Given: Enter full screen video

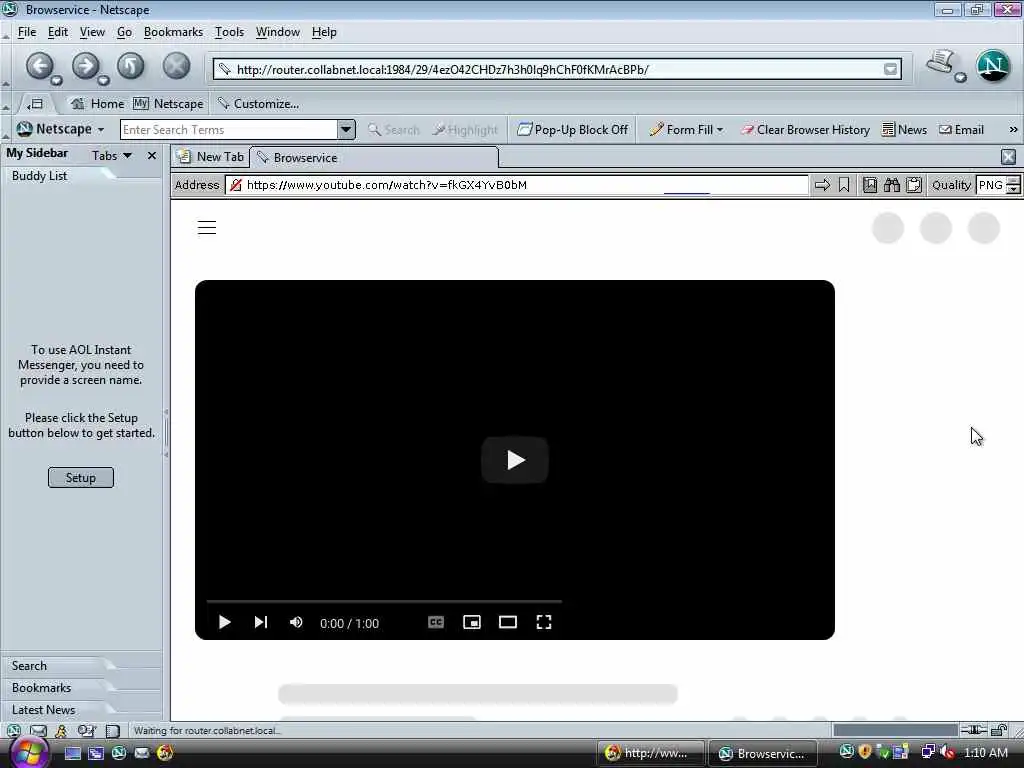Looking at the screenshot, I should (543, 622).
